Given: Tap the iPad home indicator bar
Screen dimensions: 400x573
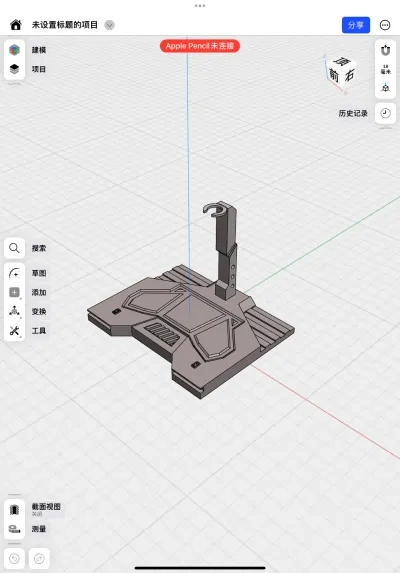Looking at the screenshot, I should click(x=200, y=568).
